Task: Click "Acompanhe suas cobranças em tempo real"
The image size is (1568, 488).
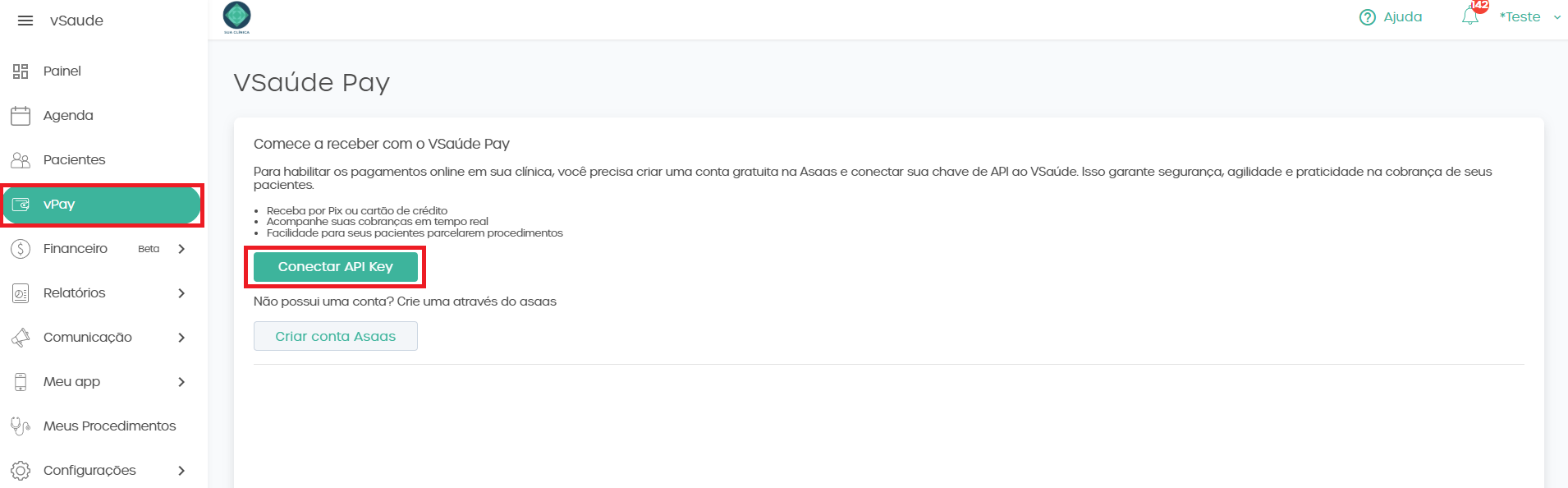Action: [378, 222]
